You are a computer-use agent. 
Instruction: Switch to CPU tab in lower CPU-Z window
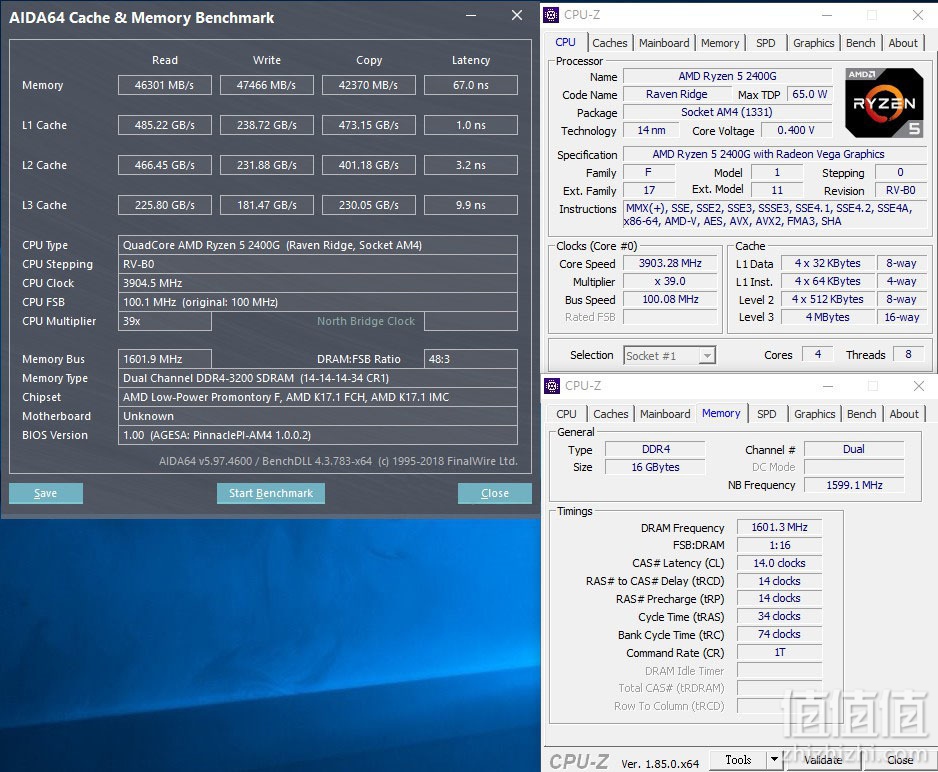coord(567,414)
